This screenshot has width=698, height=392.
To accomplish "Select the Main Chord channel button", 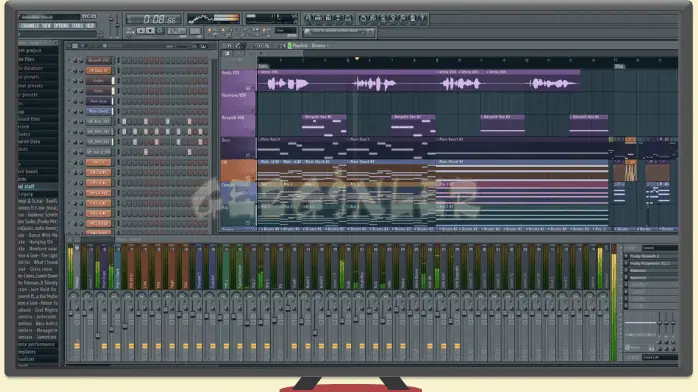I will pos(98,111).
